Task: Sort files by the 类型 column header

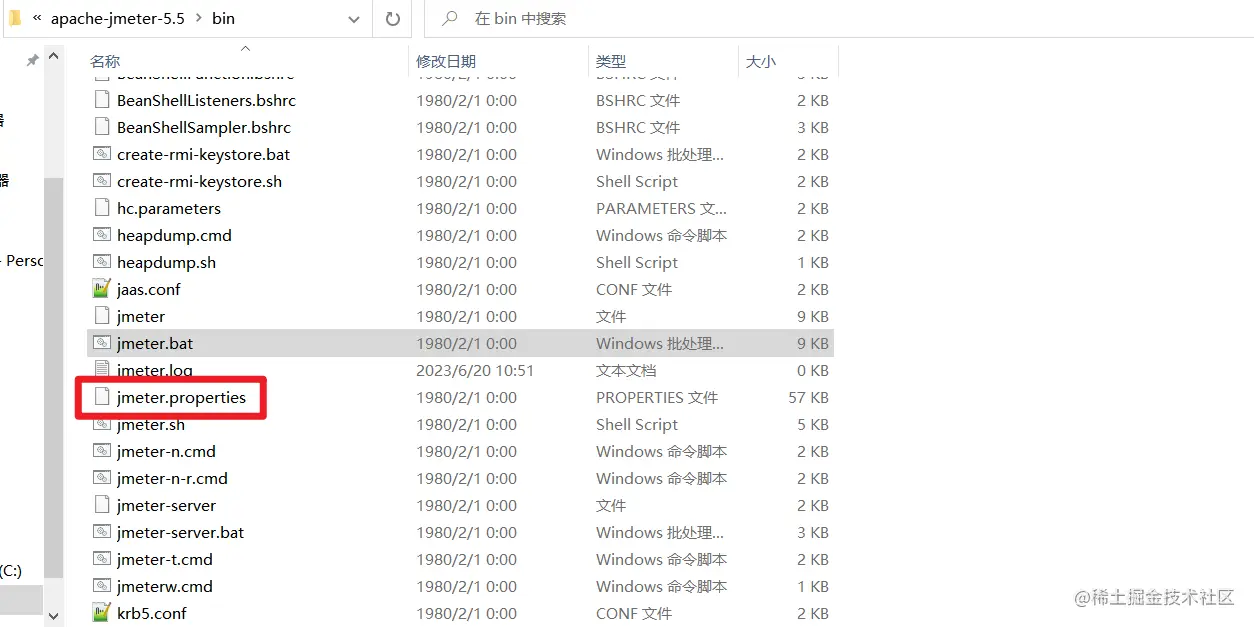Action: click(x=611, y=62)
